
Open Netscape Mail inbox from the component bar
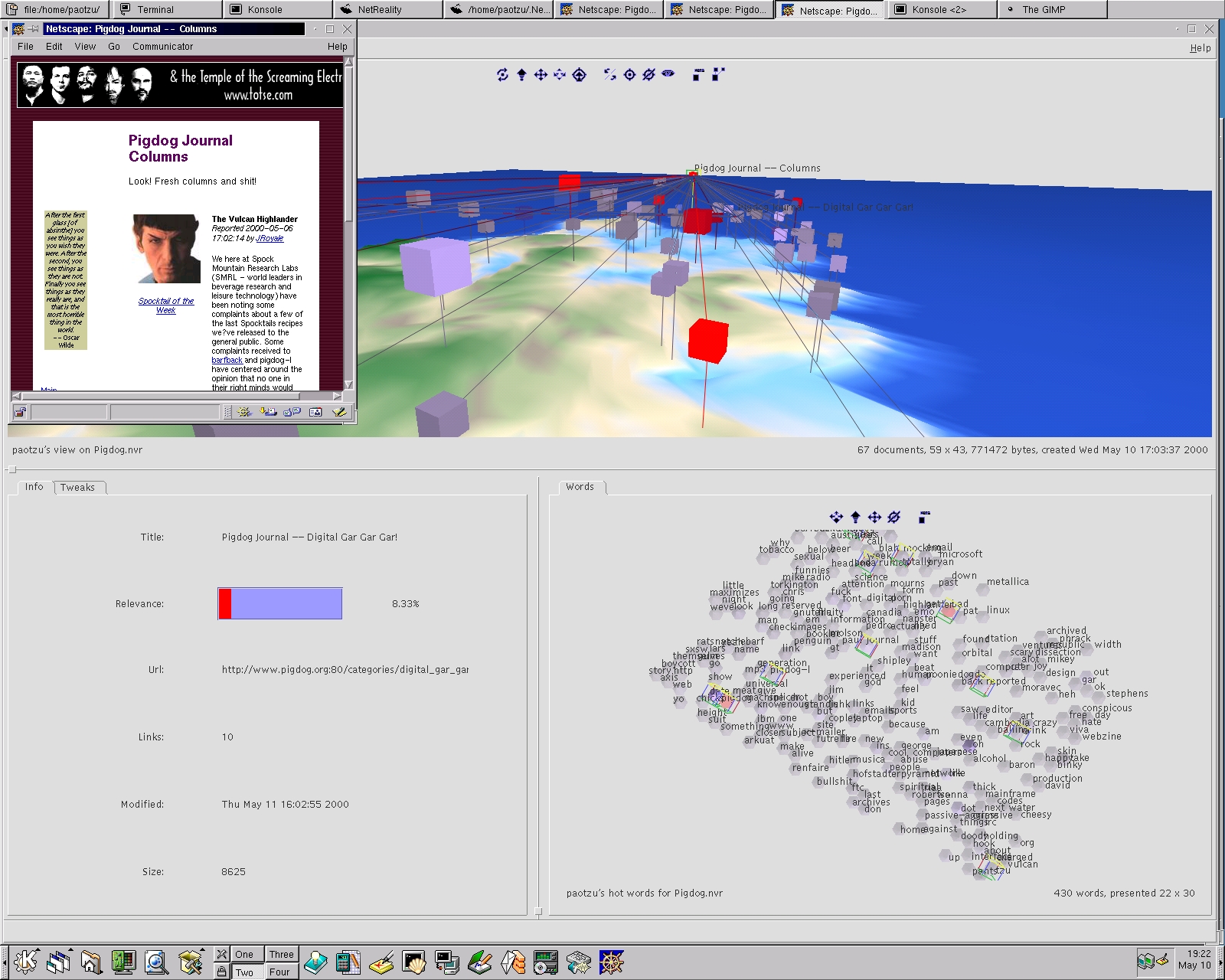tap(268, 412)
